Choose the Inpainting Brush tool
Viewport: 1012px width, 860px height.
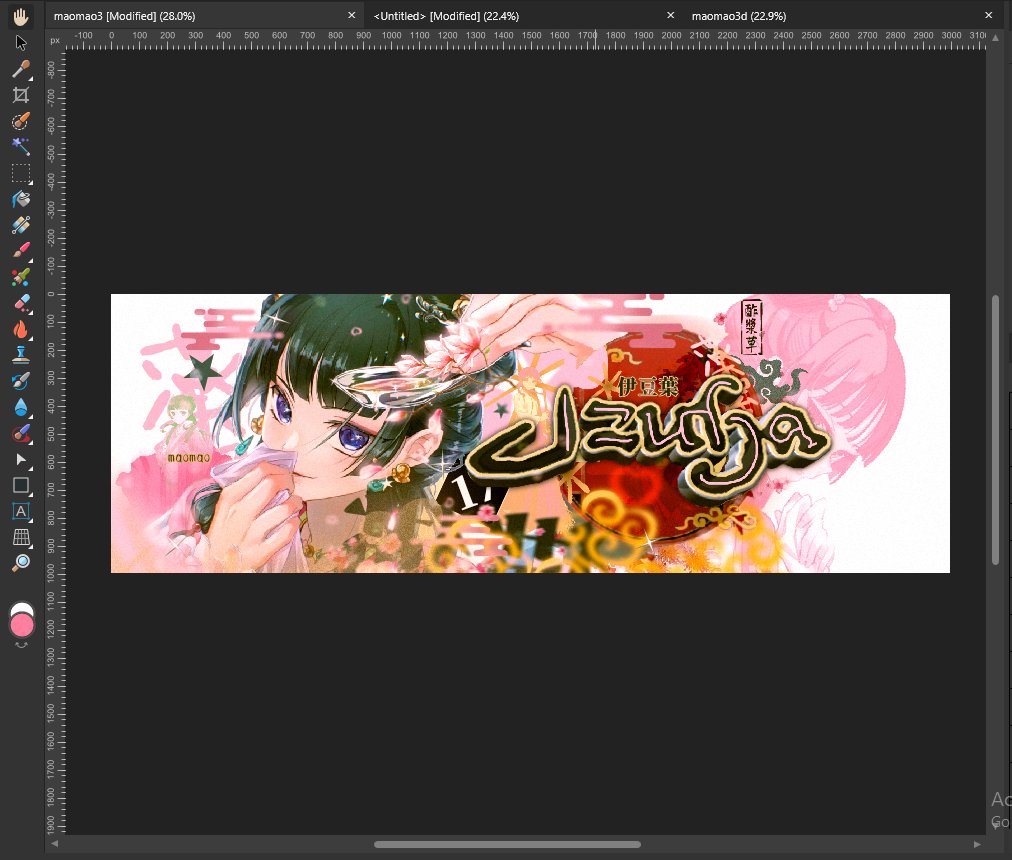point(21,433)
